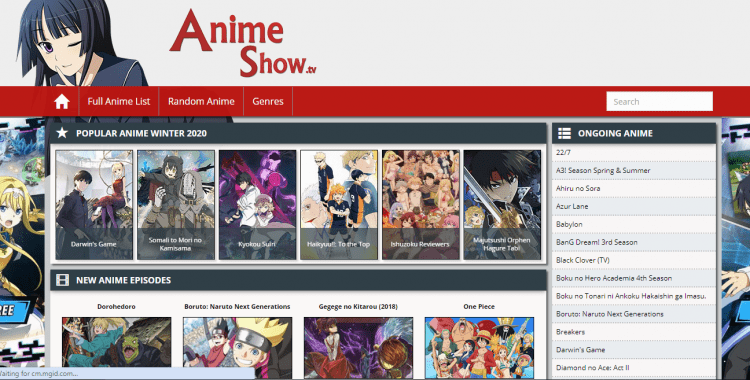Select Breakers in ongoing list
This screenshot has width=750, height=380.
coord(634,332)
